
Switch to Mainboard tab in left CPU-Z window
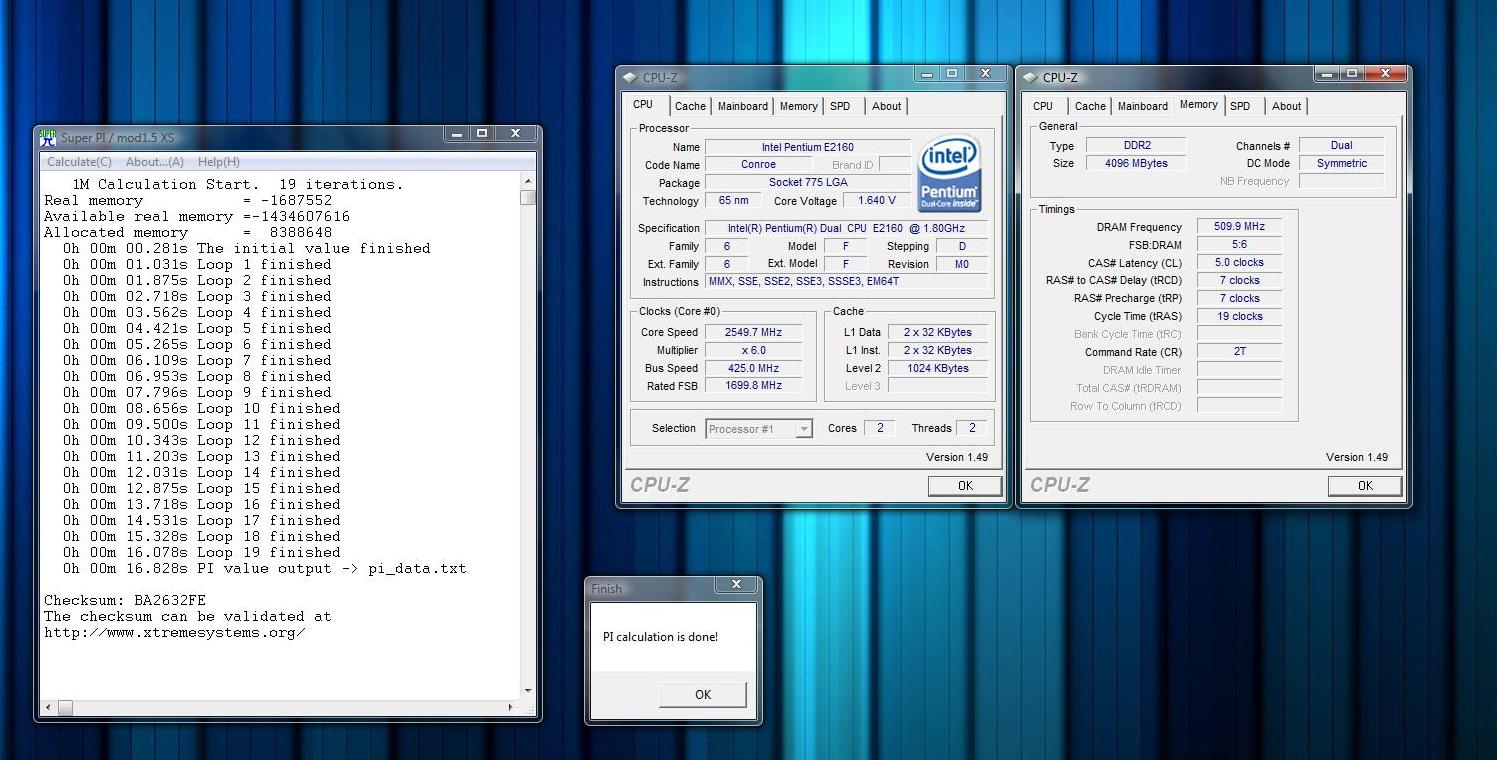[743, 106]
